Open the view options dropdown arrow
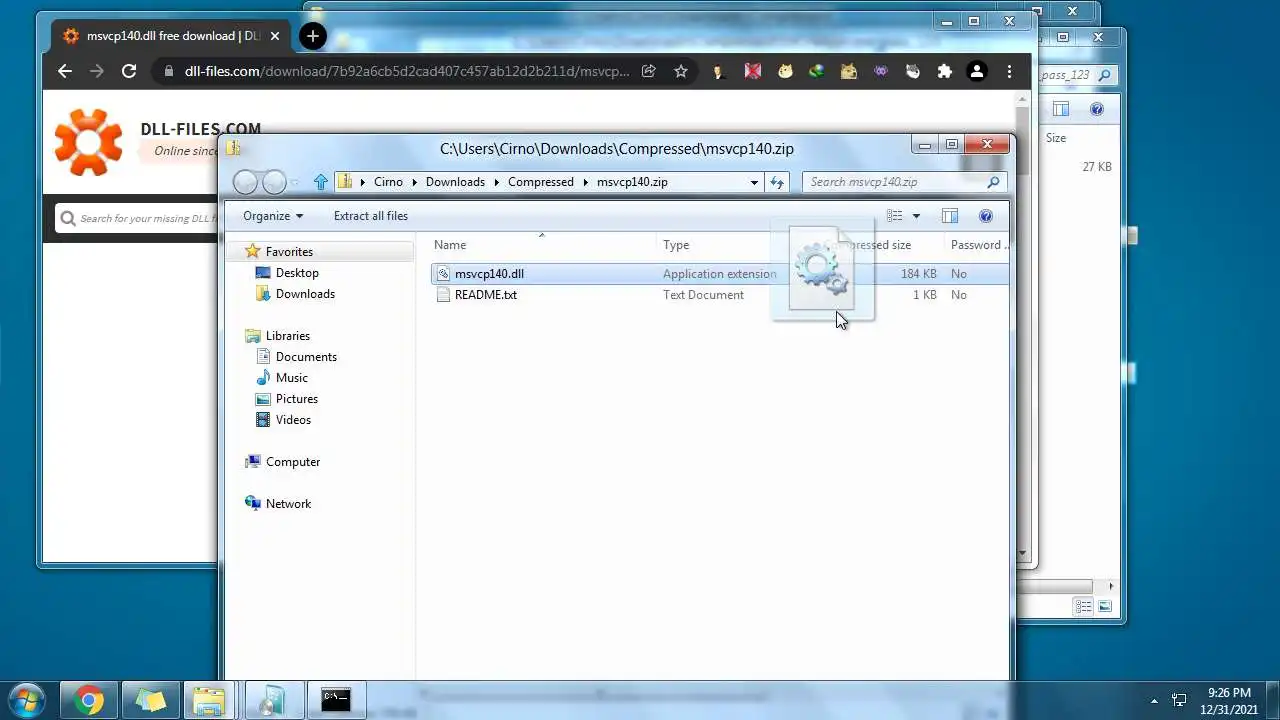Image resolution: width=1280 pixels, height=720 pixels. tap(915, 216)
